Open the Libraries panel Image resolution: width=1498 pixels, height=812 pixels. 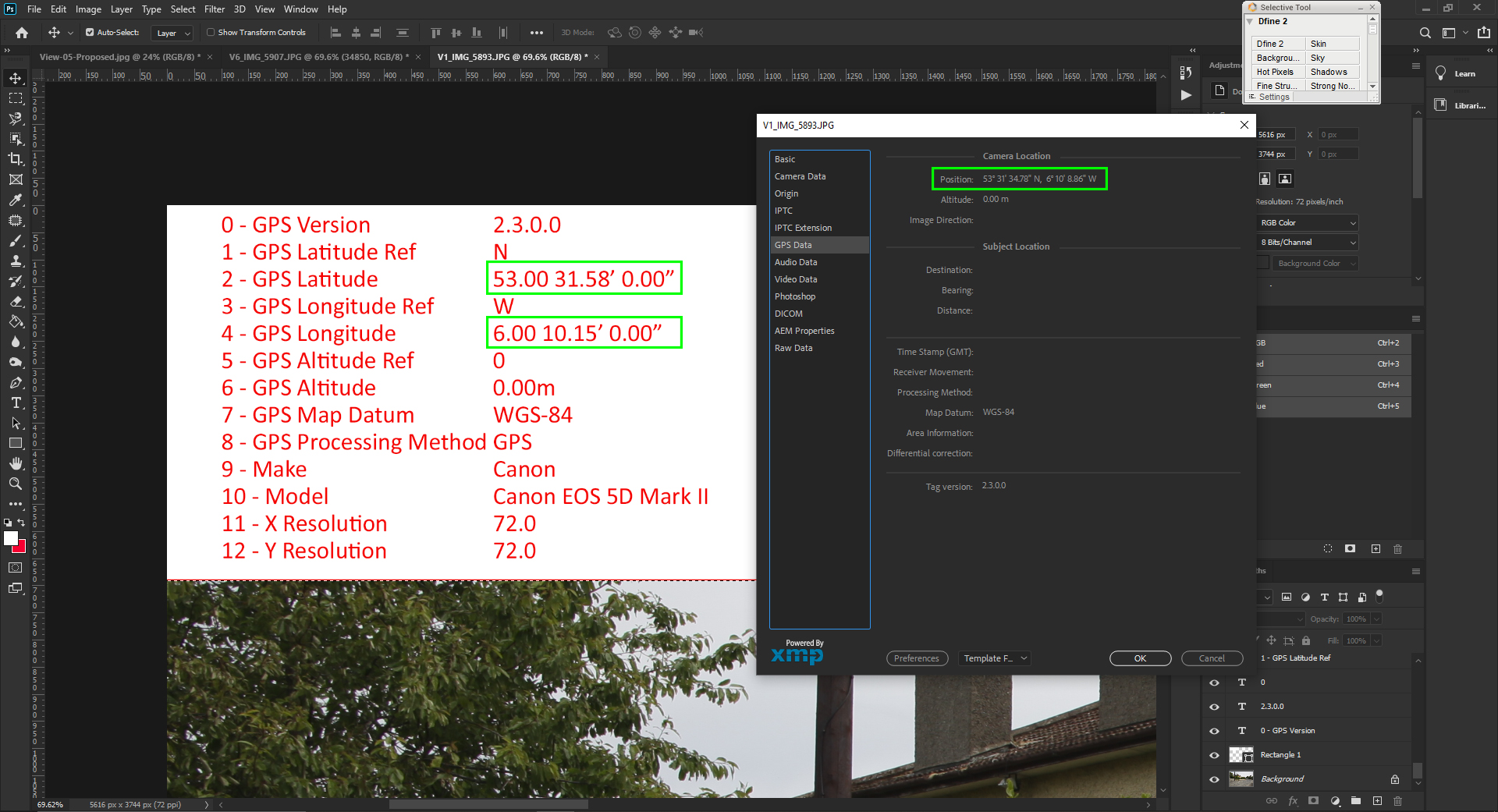pyautogui.click(x=1460, y=105)
